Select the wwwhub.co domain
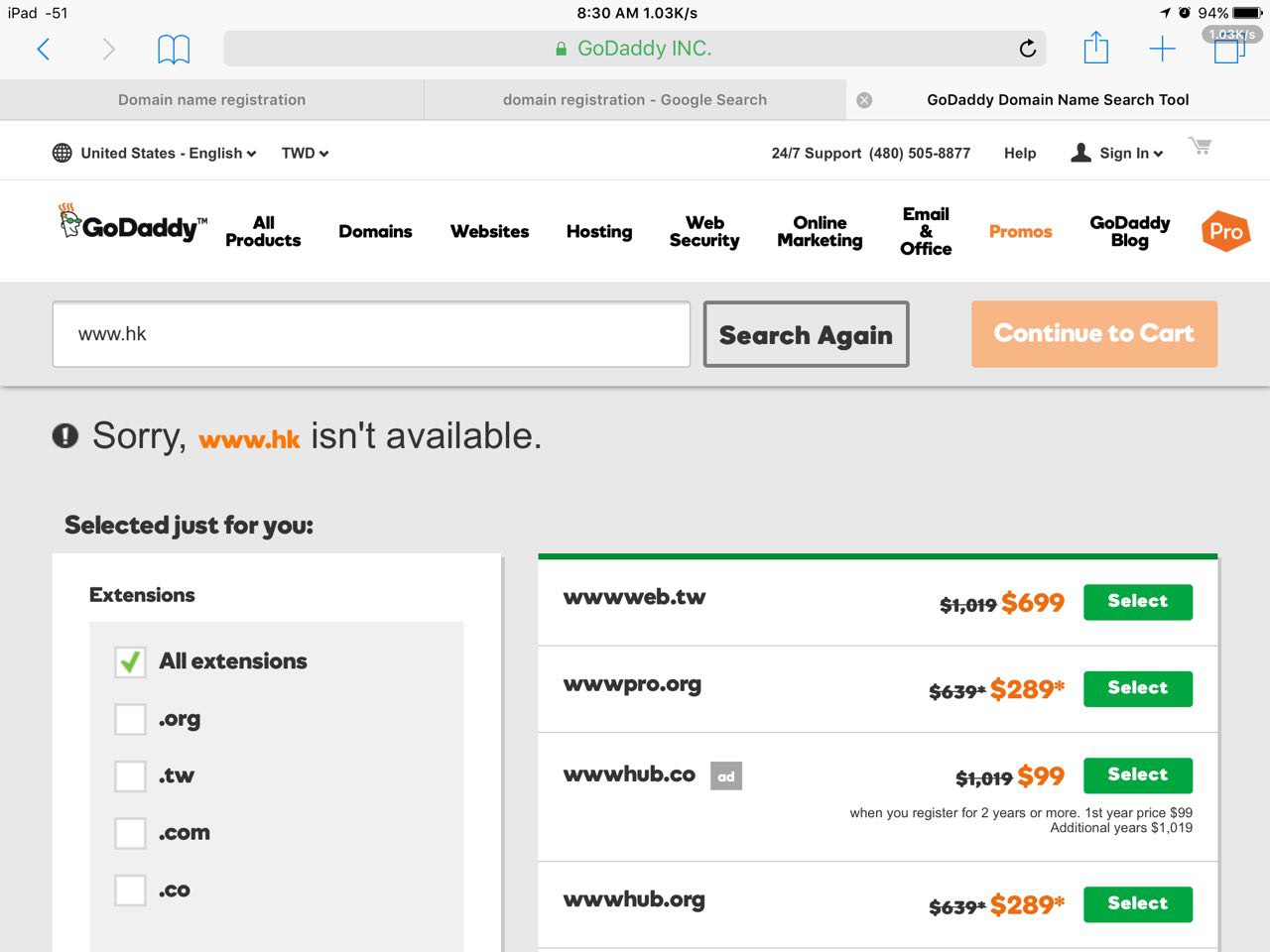The width and height of the screenshot is (1270, 952). coord(1138,775)
